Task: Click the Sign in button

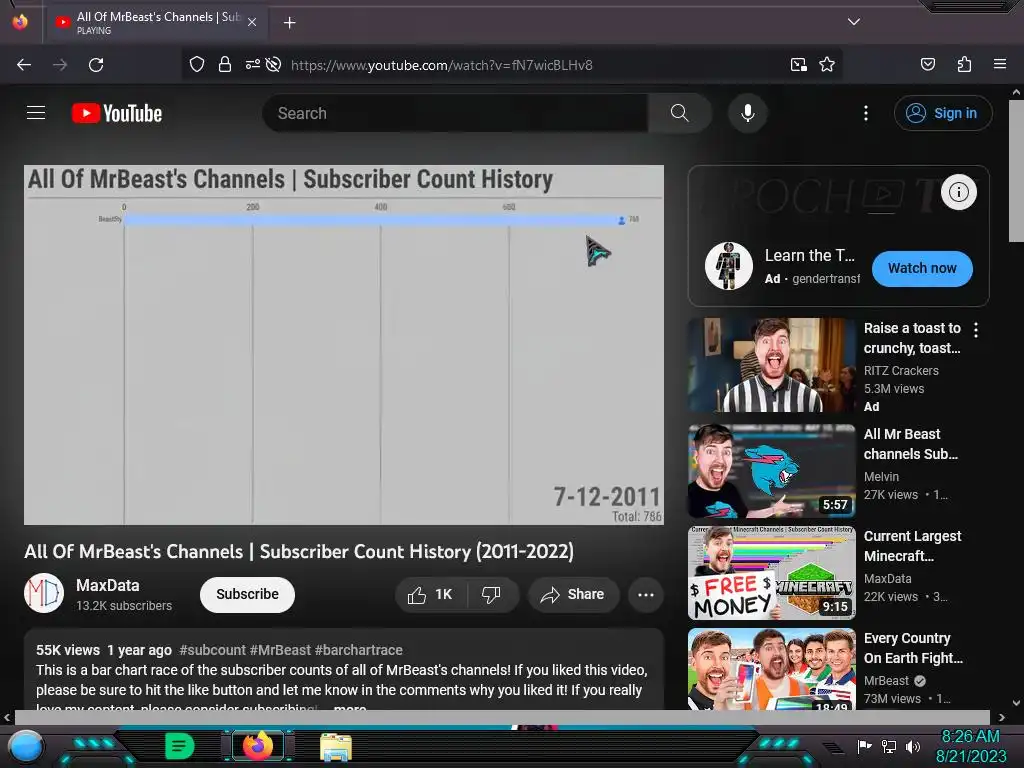Action: [x=942, y=113]
